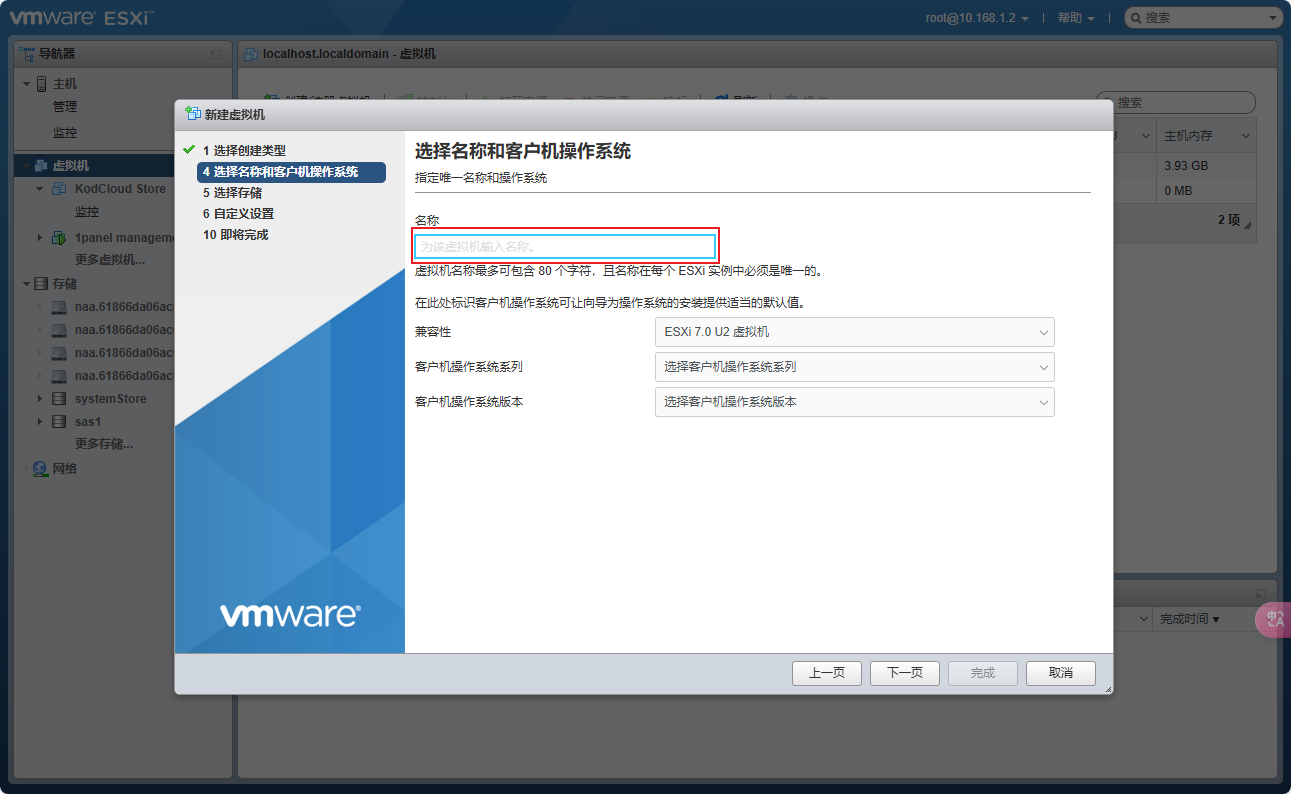Image resolution: width=1291 pixels, height=794 pixels.
Task: Expand the sas1 datastore tree node
Action: (x=40, y=422)
